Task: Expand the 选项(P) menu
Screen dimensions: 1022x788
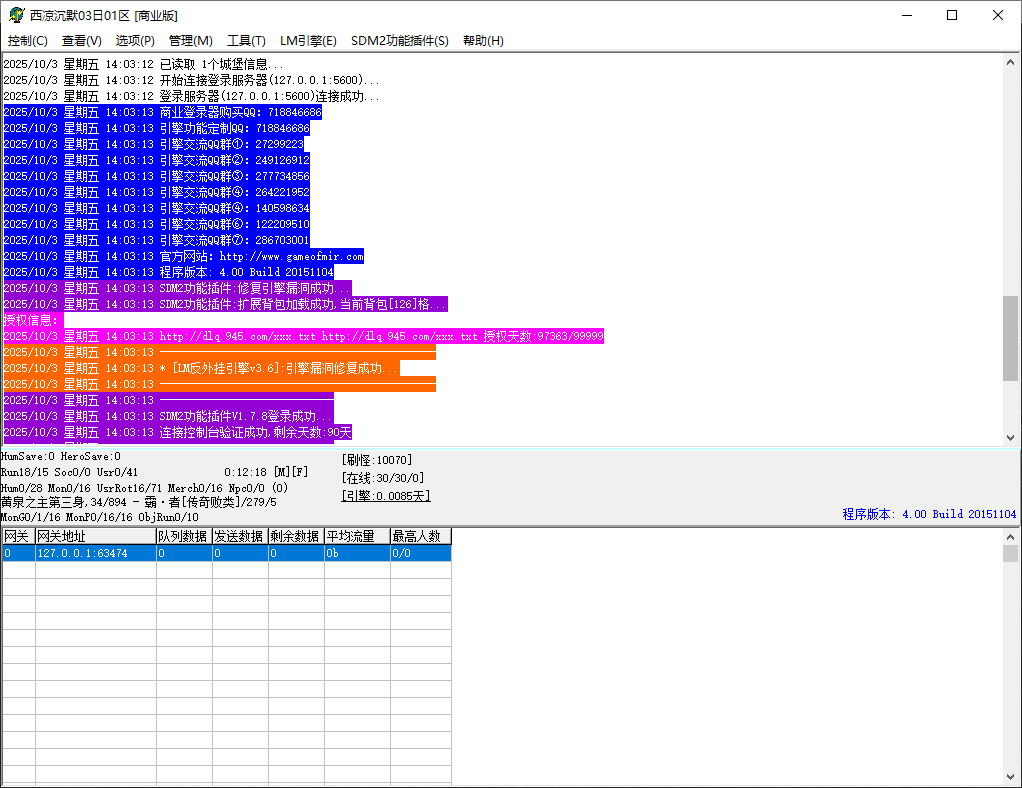Action: [135, 41]
